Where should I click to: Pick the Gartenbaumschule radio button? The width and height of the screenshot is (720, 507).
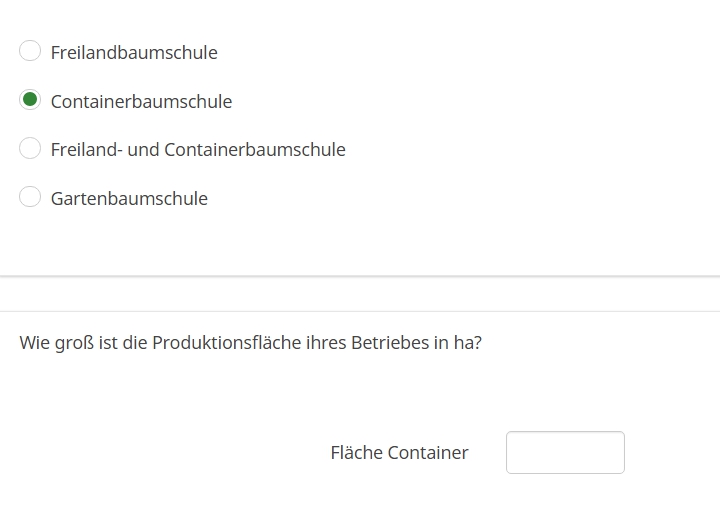(30, 197)
